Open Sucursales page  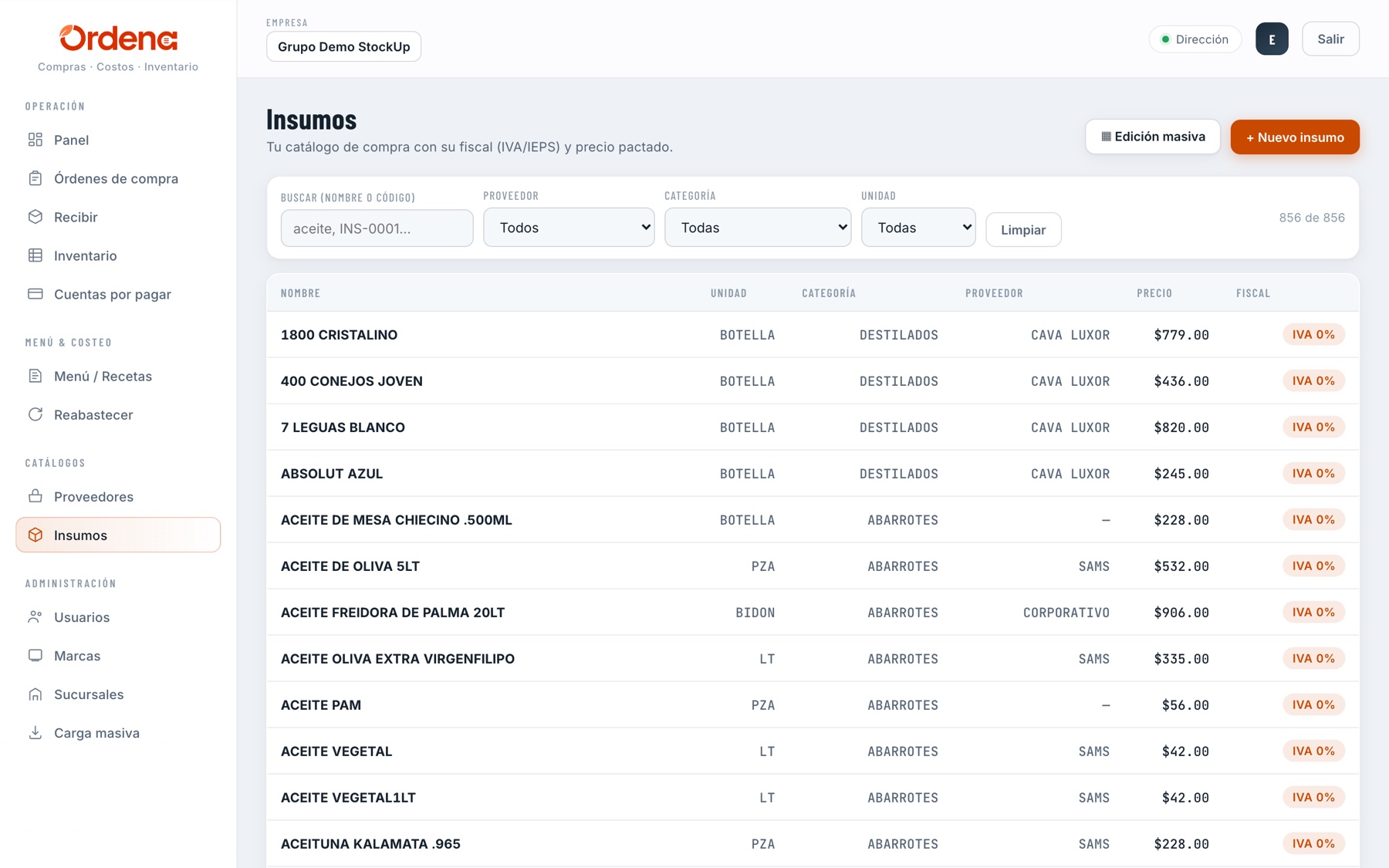[x=118, y=694]
